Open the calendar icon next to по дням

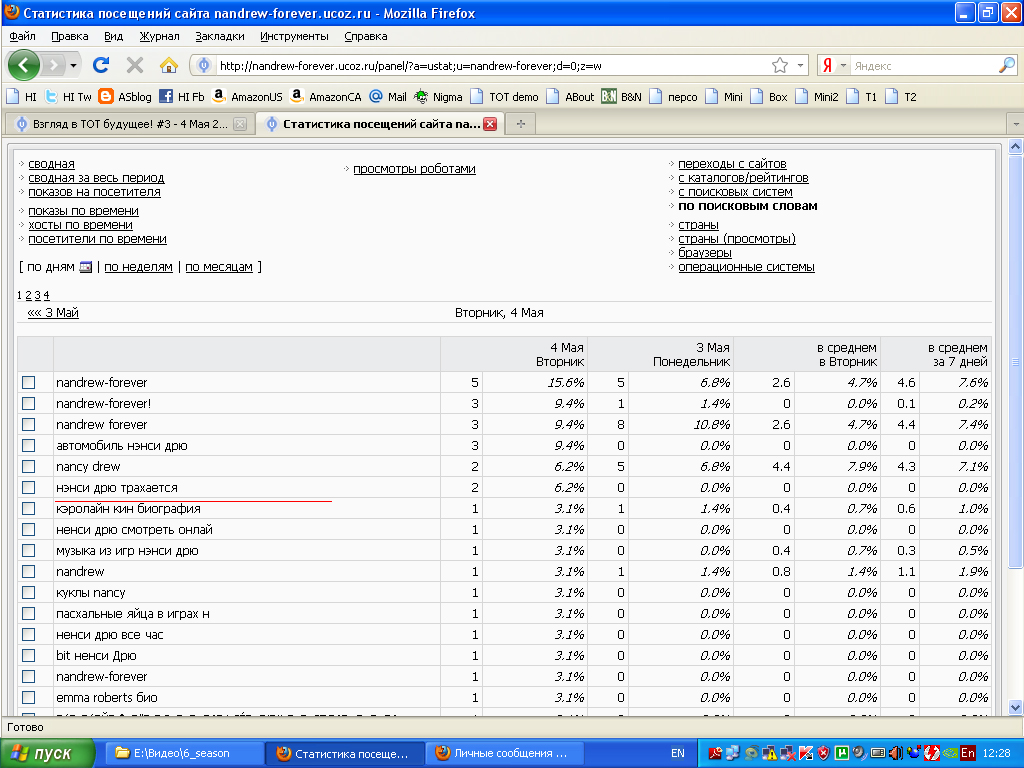tap(86, 266)
